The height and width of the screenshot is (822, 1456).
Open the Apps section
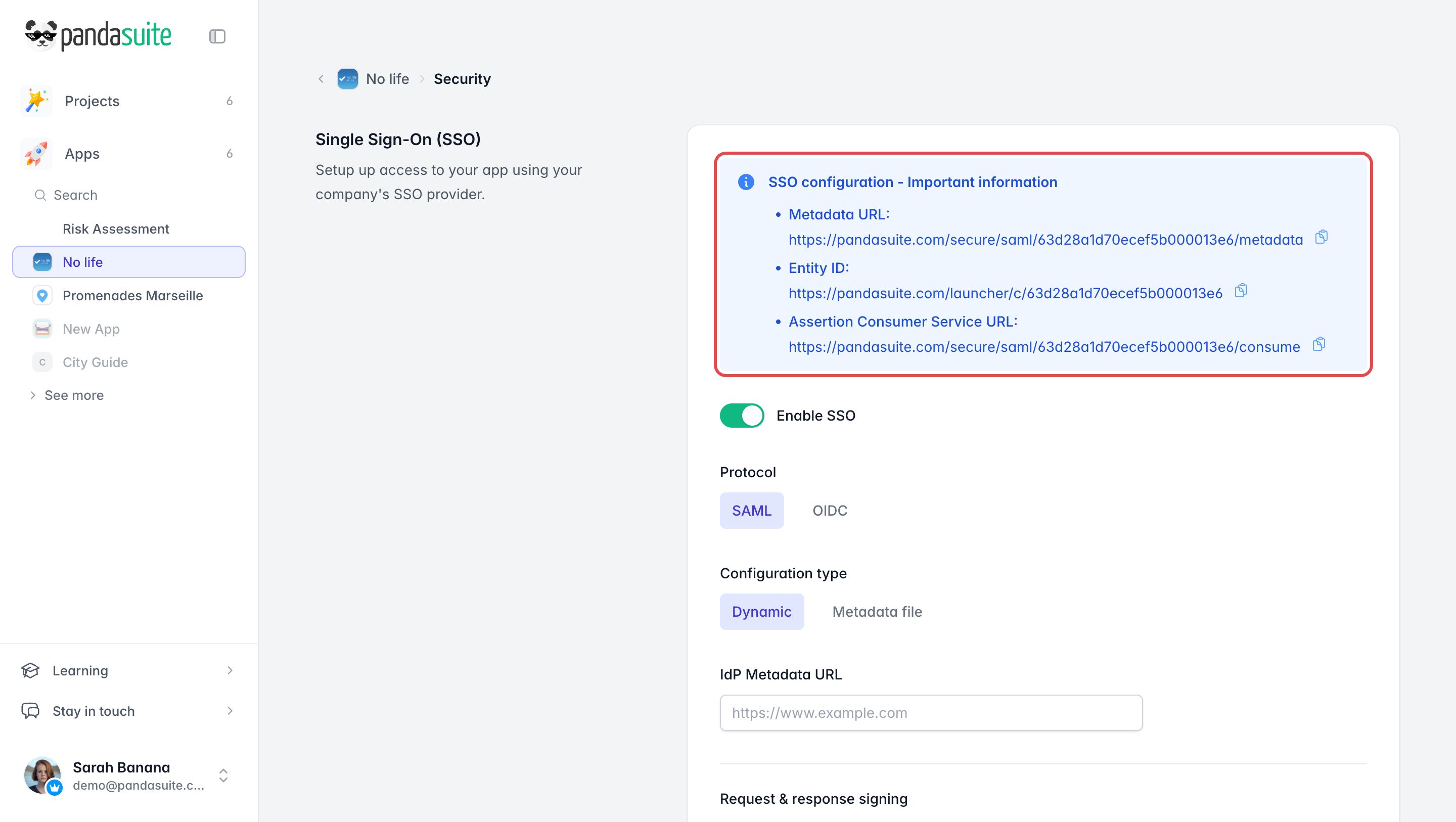click(128, 154)
